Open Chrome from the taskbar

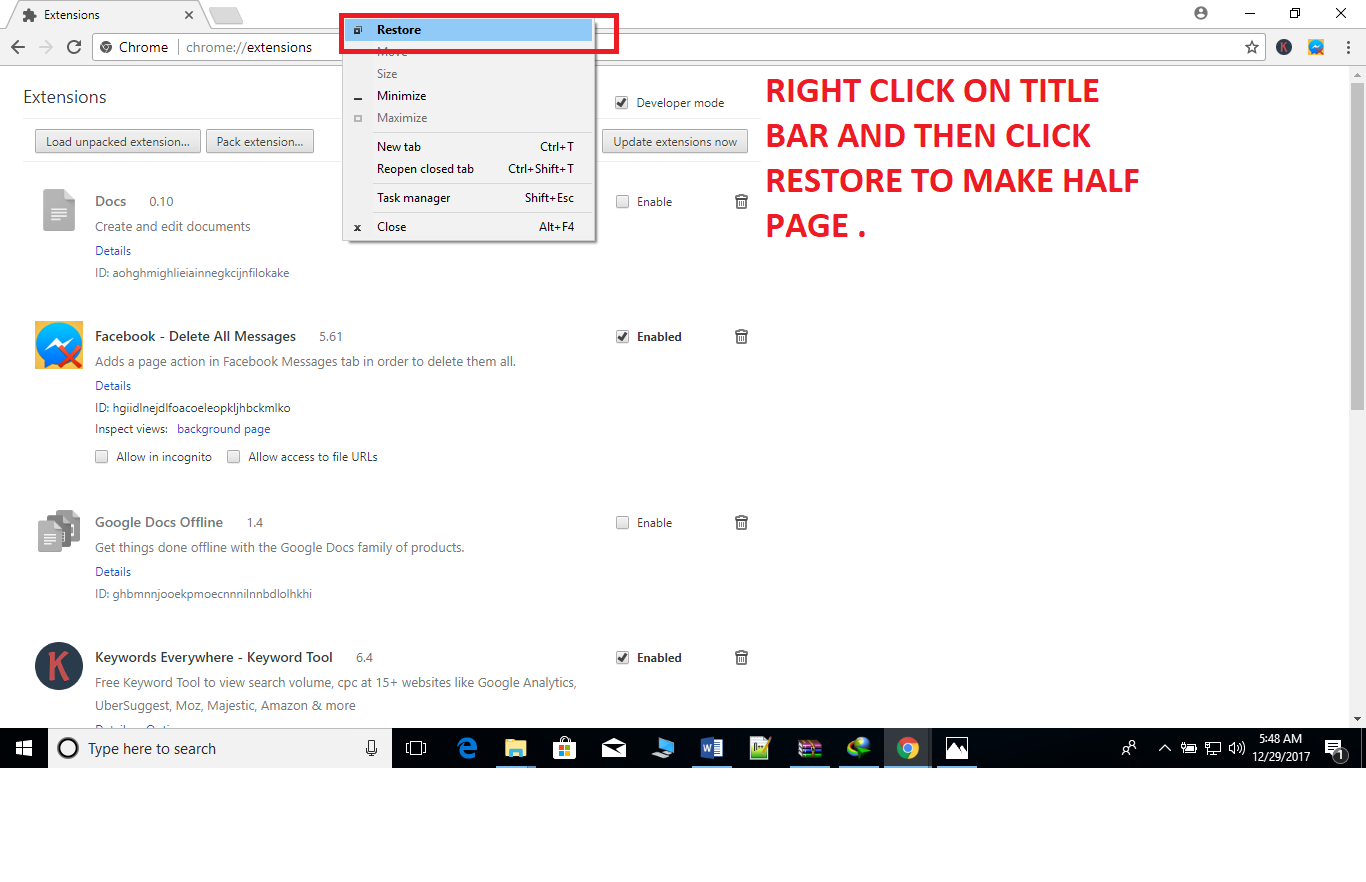click(907, 748)
